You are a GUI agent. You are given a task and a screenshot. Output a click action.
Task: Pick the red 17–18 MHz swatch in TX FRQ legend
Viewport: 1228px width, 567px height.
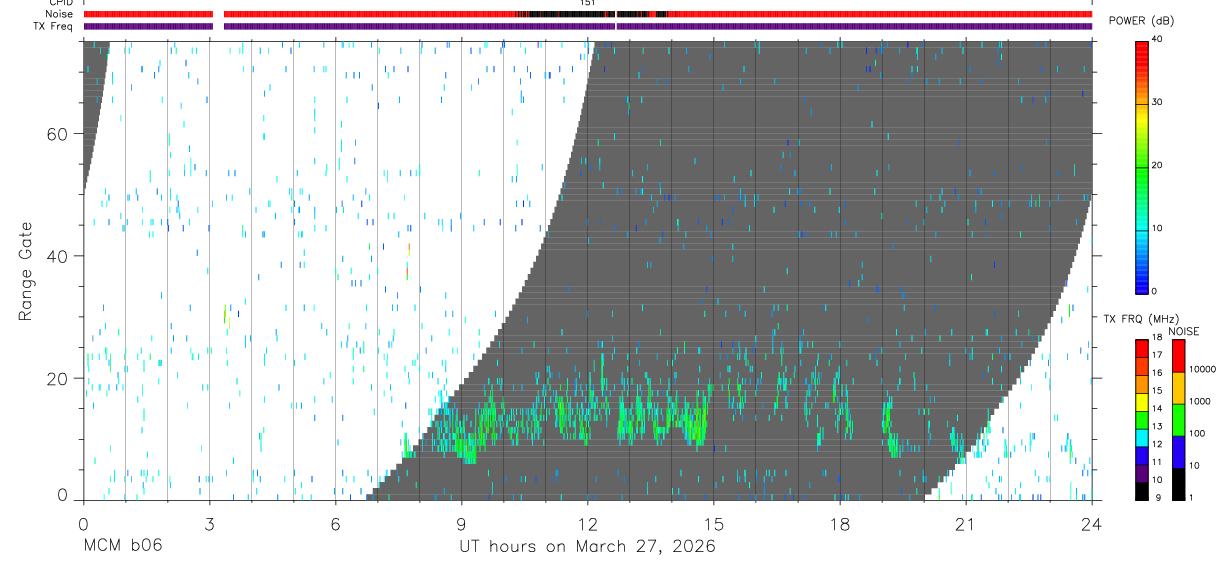(x=1142, y=349)
